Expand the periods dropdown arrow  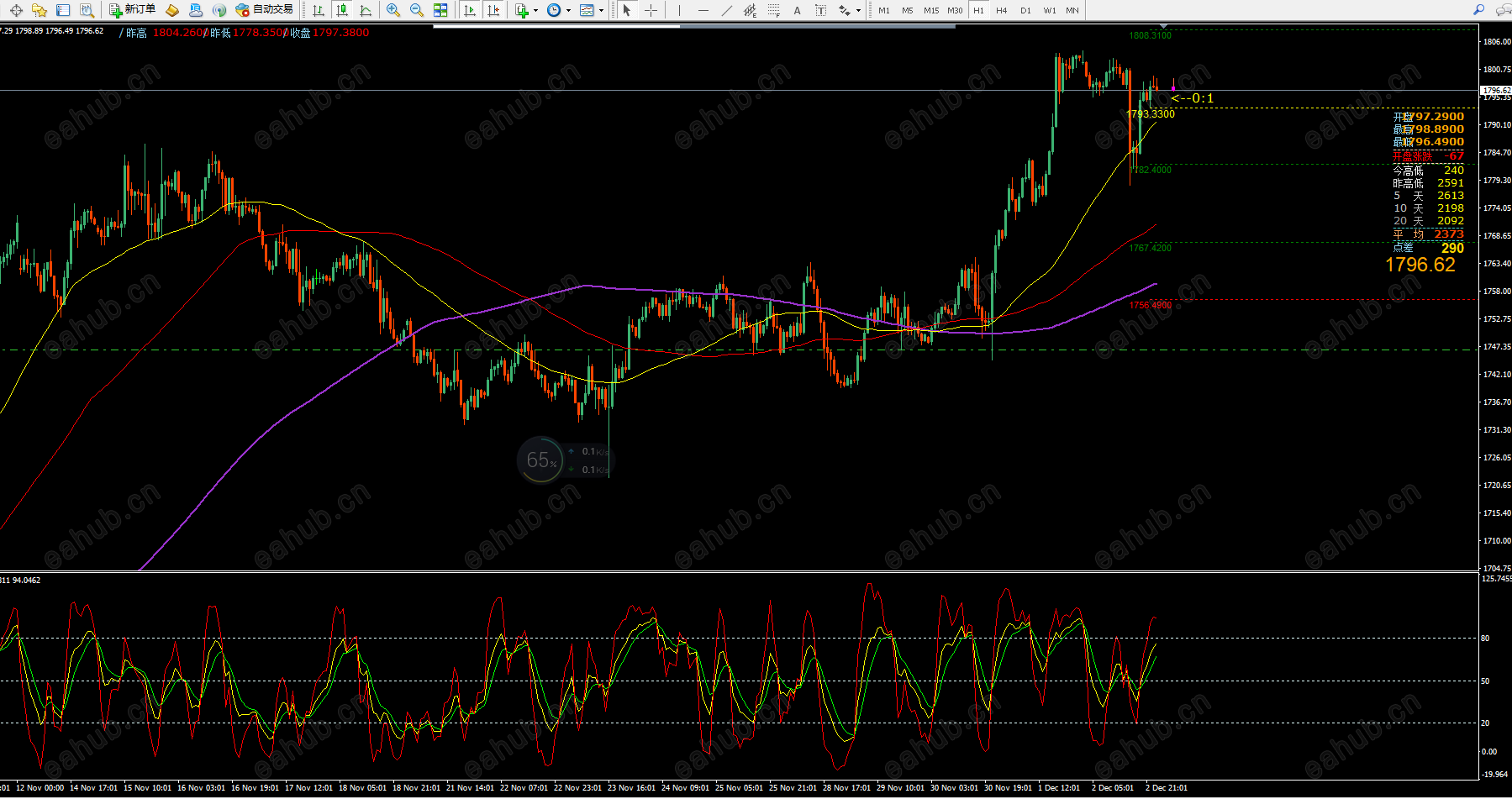click(x=568, y=10)
